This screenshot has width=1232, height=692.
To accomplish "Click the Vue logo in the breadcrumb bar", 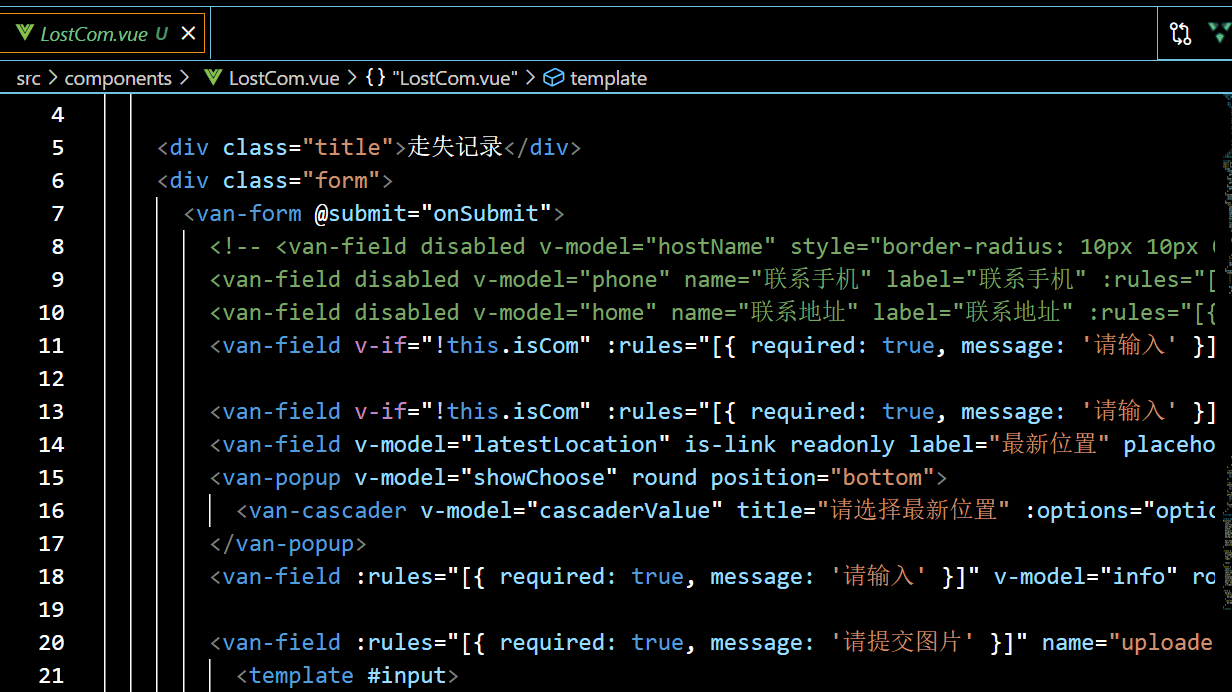I will [212, 78].
